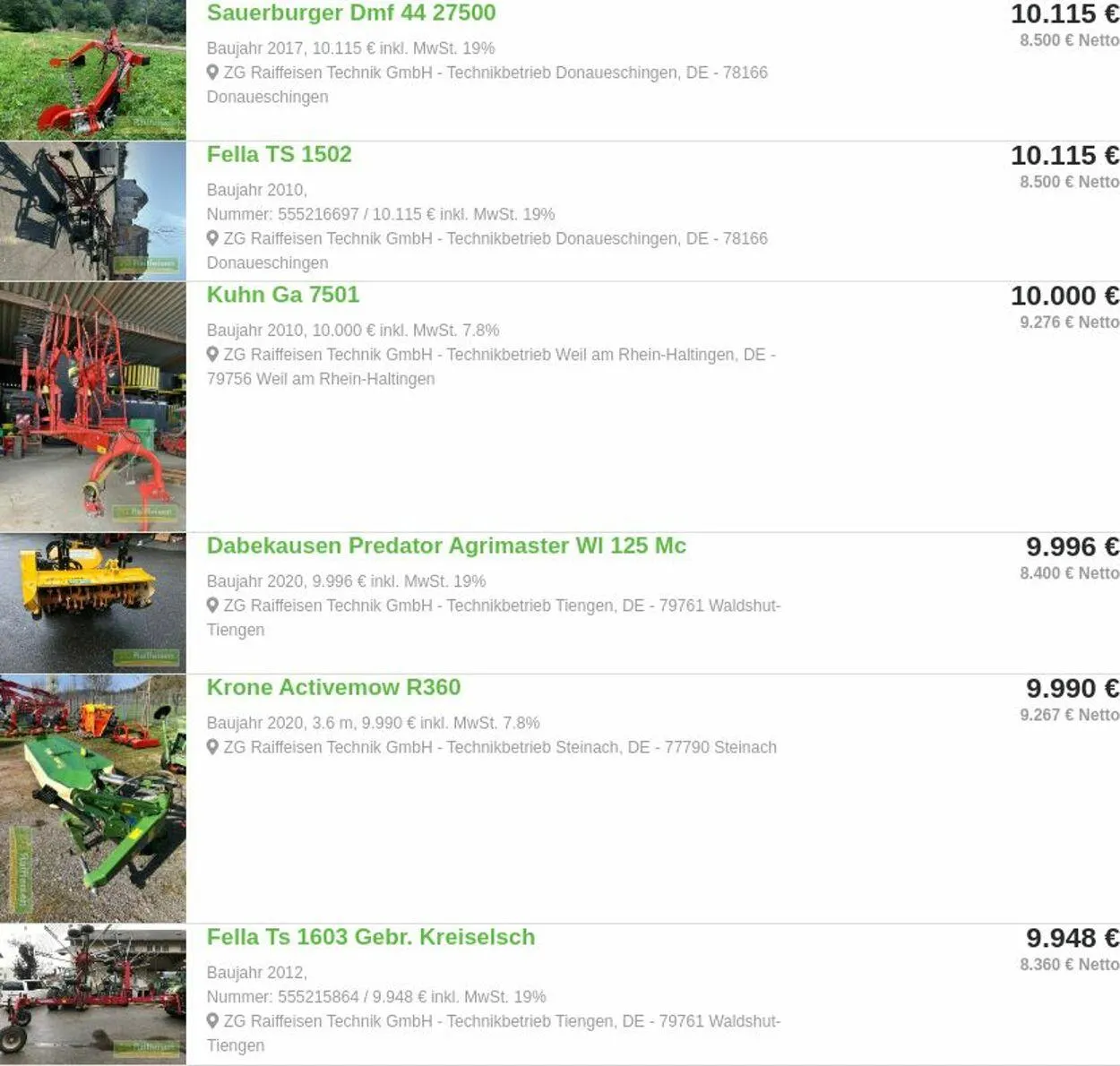Viewport: 1120px width, 1066px height.
Task: Click the 9.990 € price of Krone Activemow
Action: tap(1073, 689)
